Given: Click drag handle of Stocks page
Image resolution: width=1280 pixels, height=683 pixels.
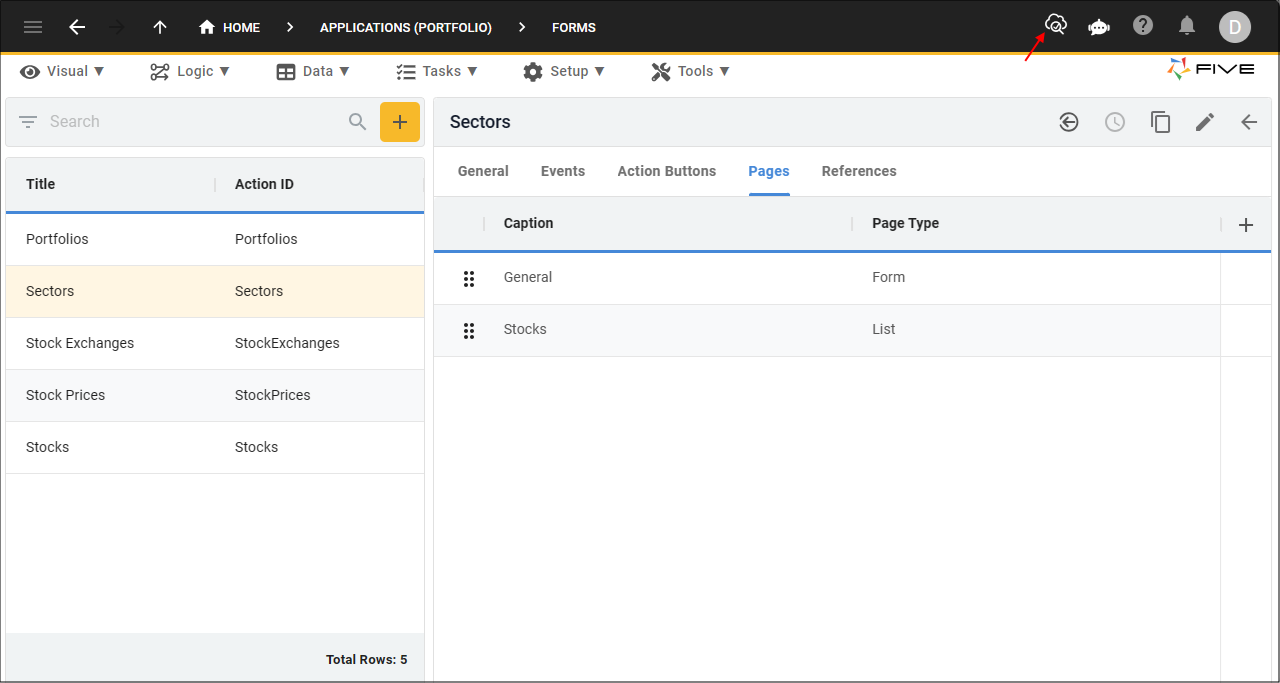Looking at the screenshot, I should point(469,330).
